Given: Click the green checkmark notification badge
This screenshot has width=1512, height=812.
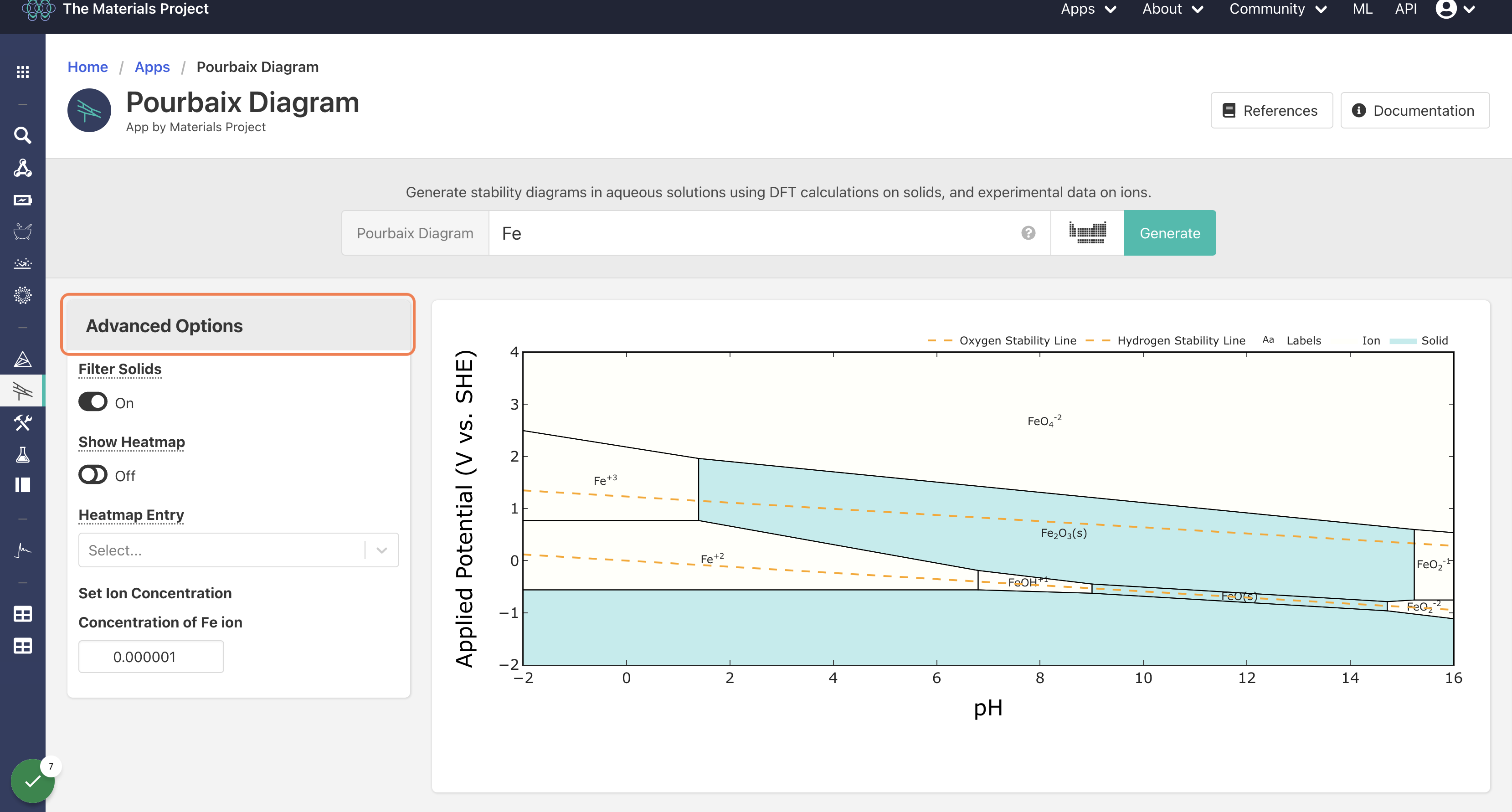Looking at the screenshot, I should 33,780.
